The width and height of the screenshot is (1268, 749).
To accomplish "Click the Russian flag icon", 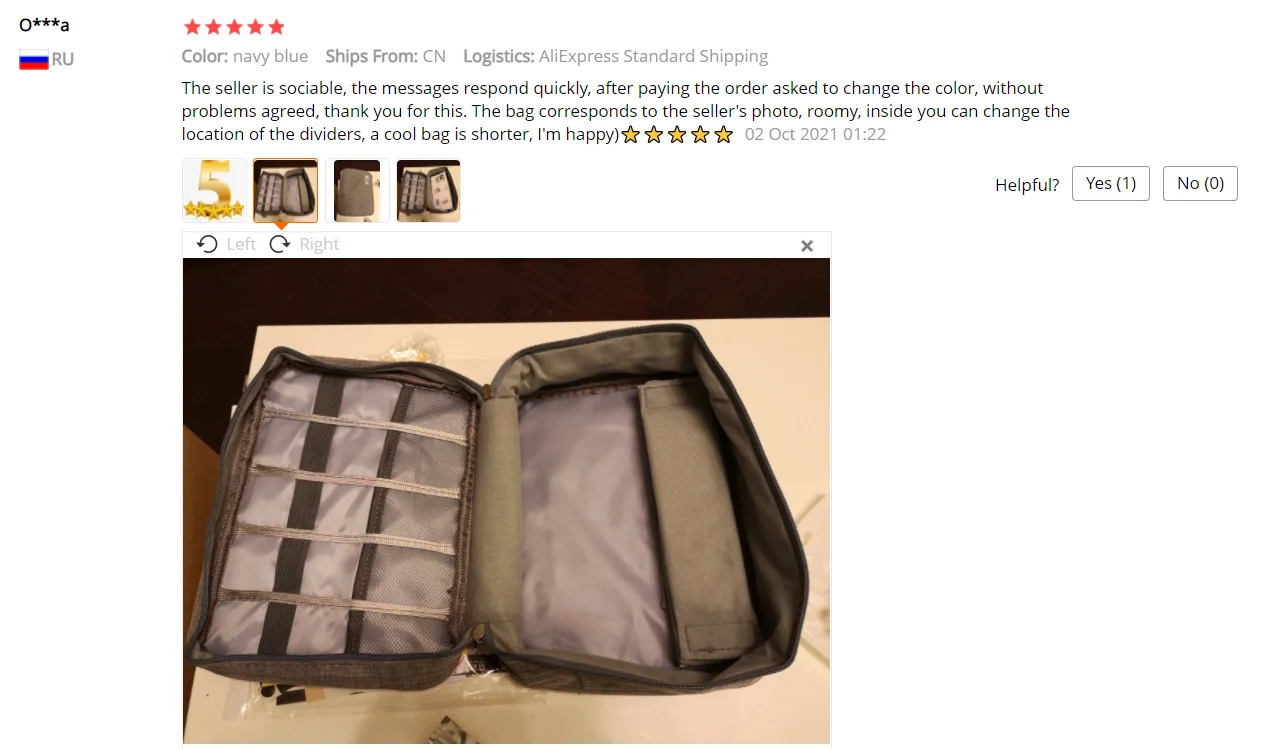I will point(34,60).
